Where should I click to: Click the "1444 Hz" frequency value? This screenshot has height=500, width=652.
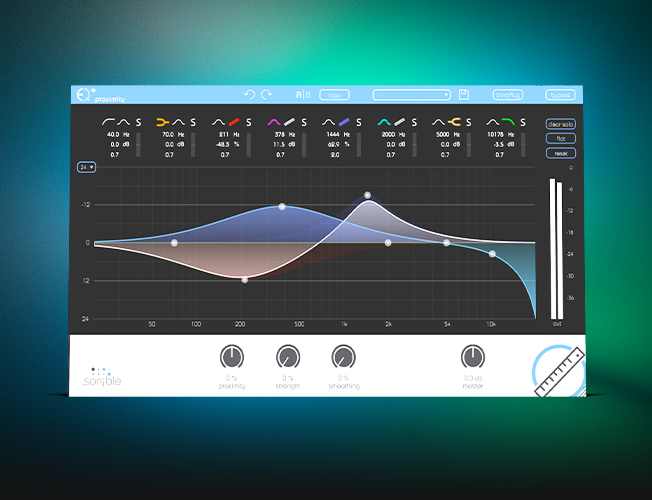pyautogui.click(x=338, y=134)
